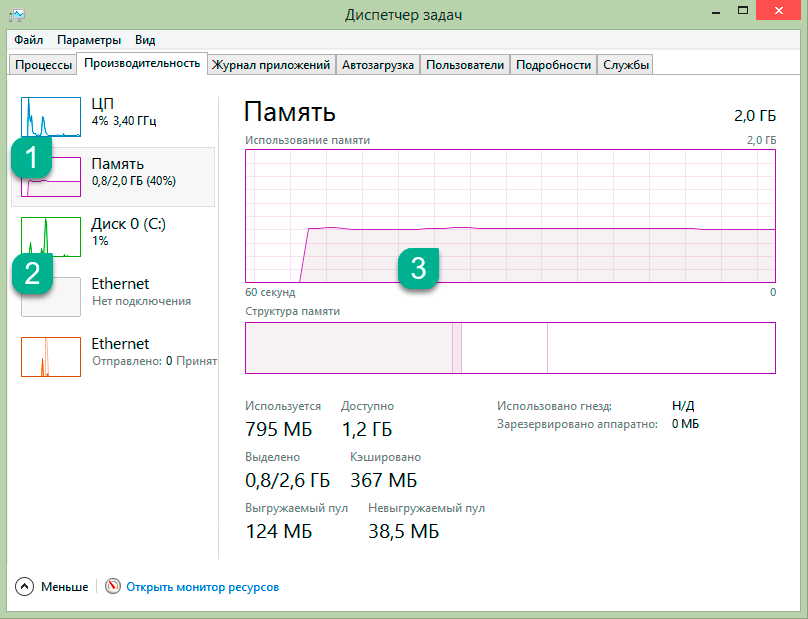The image size is (808, 619).
Task: Open the Подробности tab
Action: point(553,65)
